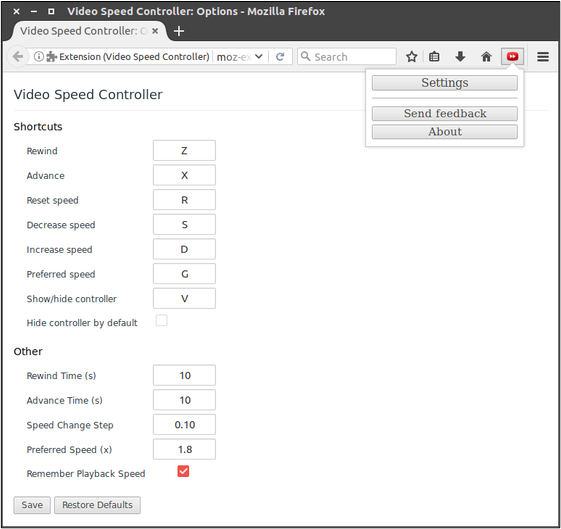
Task: Click Restore Defaults button
Action: [97, 505]
